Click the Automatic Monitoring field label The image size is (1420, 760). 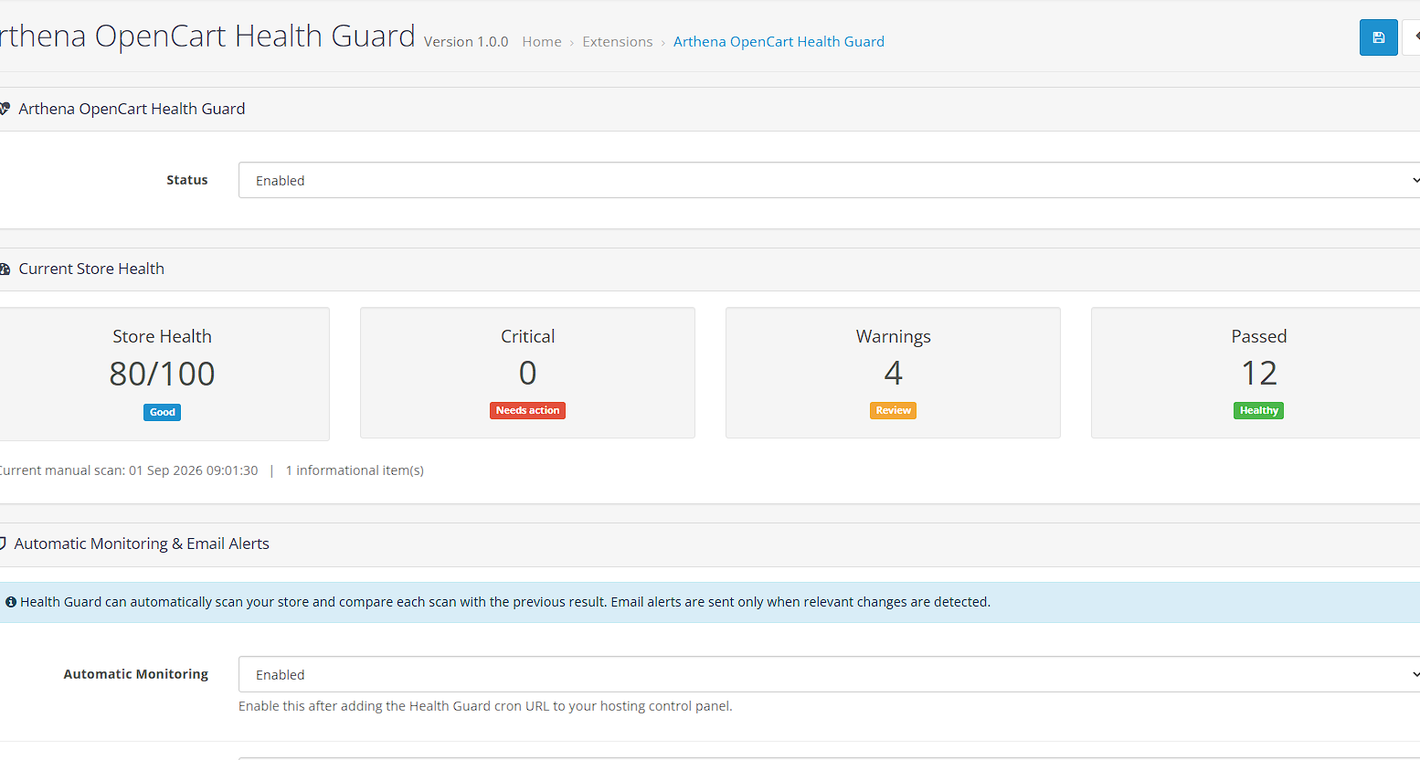[136, 674]
